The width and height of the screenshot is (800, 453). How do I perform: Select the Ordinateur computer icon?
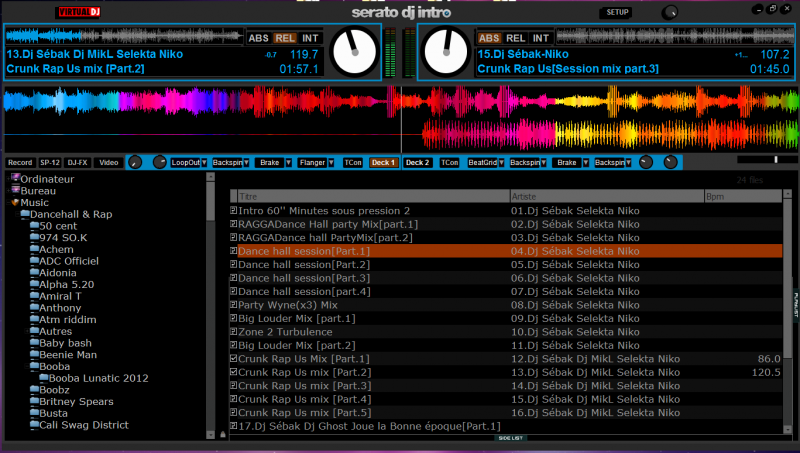(x=16, y=178)
